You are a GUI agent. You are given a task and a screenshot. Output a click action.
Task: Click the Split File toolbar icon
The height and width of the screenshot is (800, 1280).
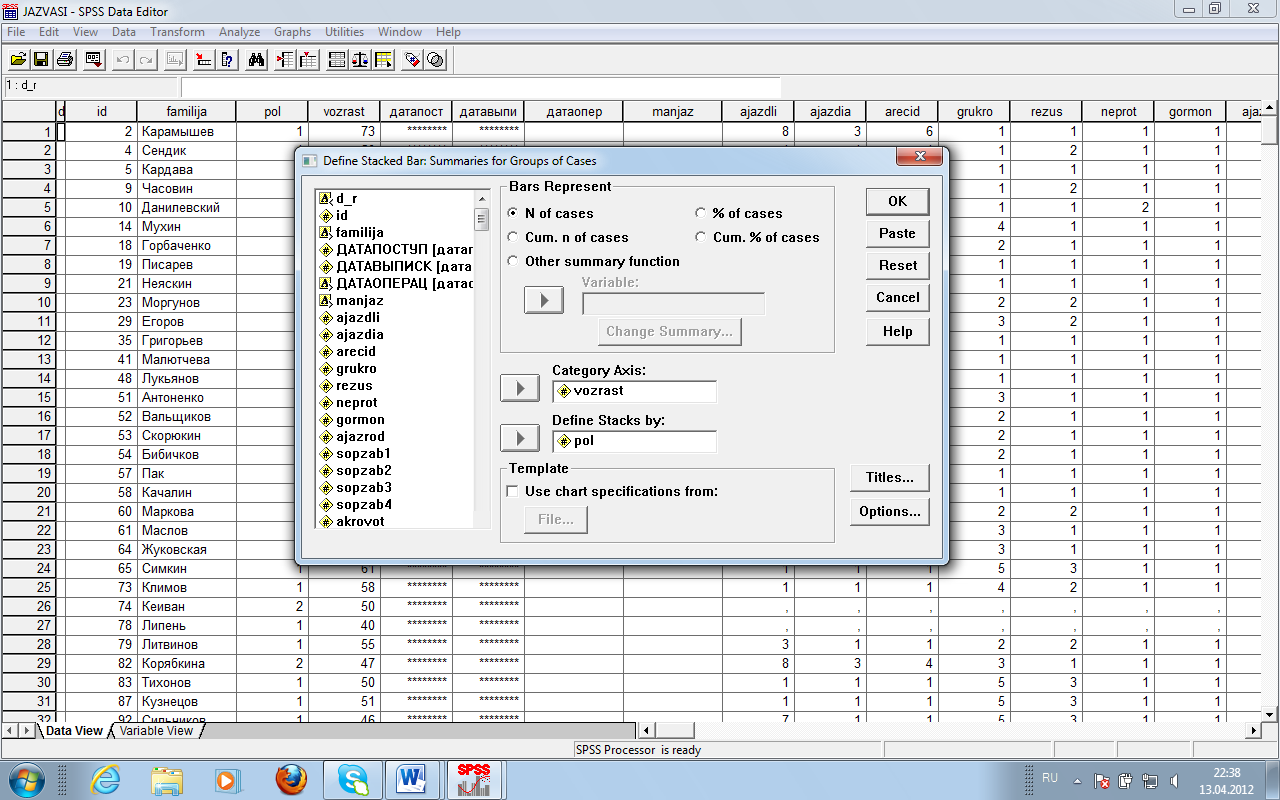(337, 60)
